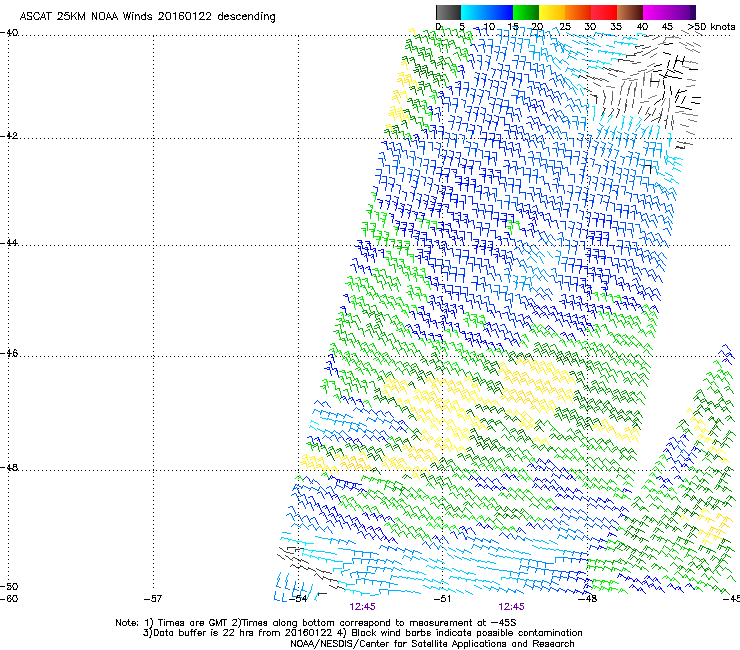Click the '45' legend scale label
Viewport: 740px width, 650px height.
[x=667, y=27]
